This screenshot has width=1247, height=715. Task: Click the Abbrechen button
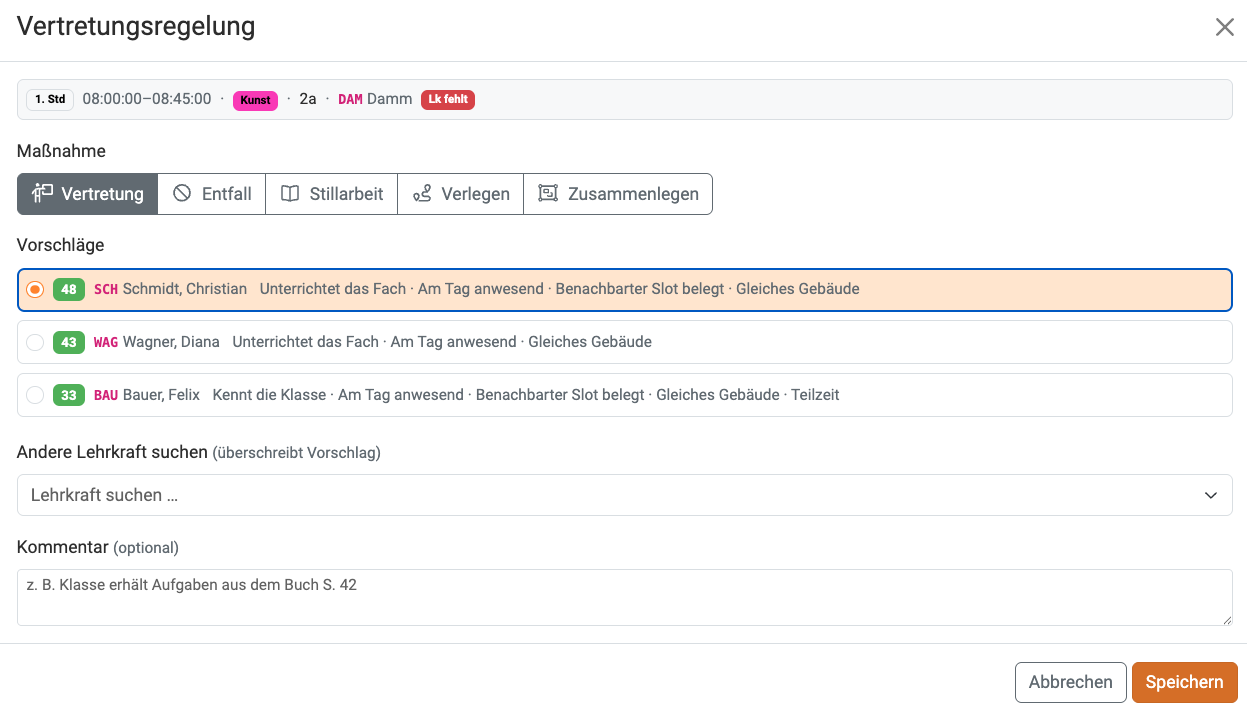[x=1071, y=682]
